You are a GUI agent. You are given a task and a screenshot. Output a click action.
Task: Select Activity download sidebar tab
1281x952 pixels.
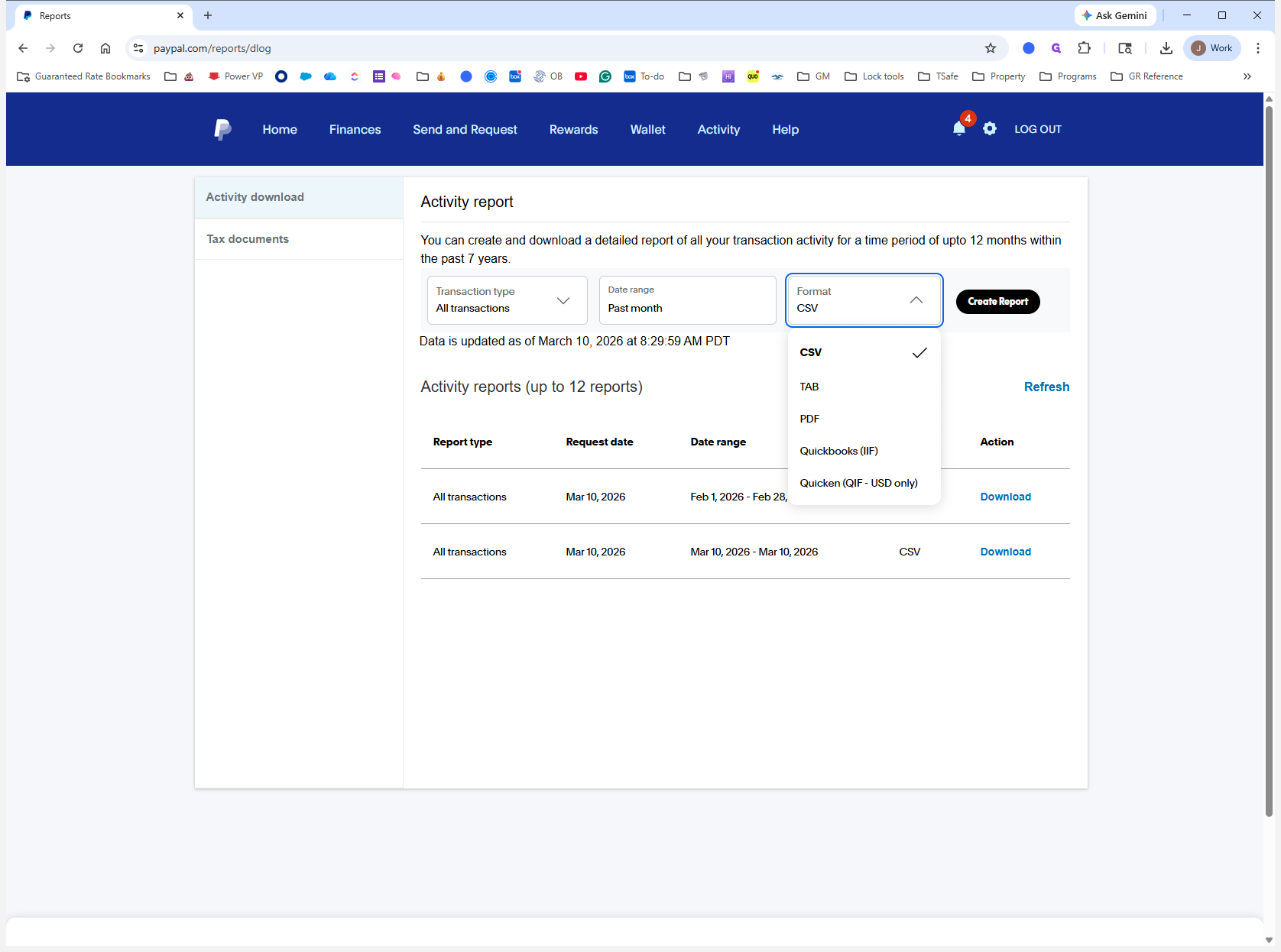[x=299, y=197]
